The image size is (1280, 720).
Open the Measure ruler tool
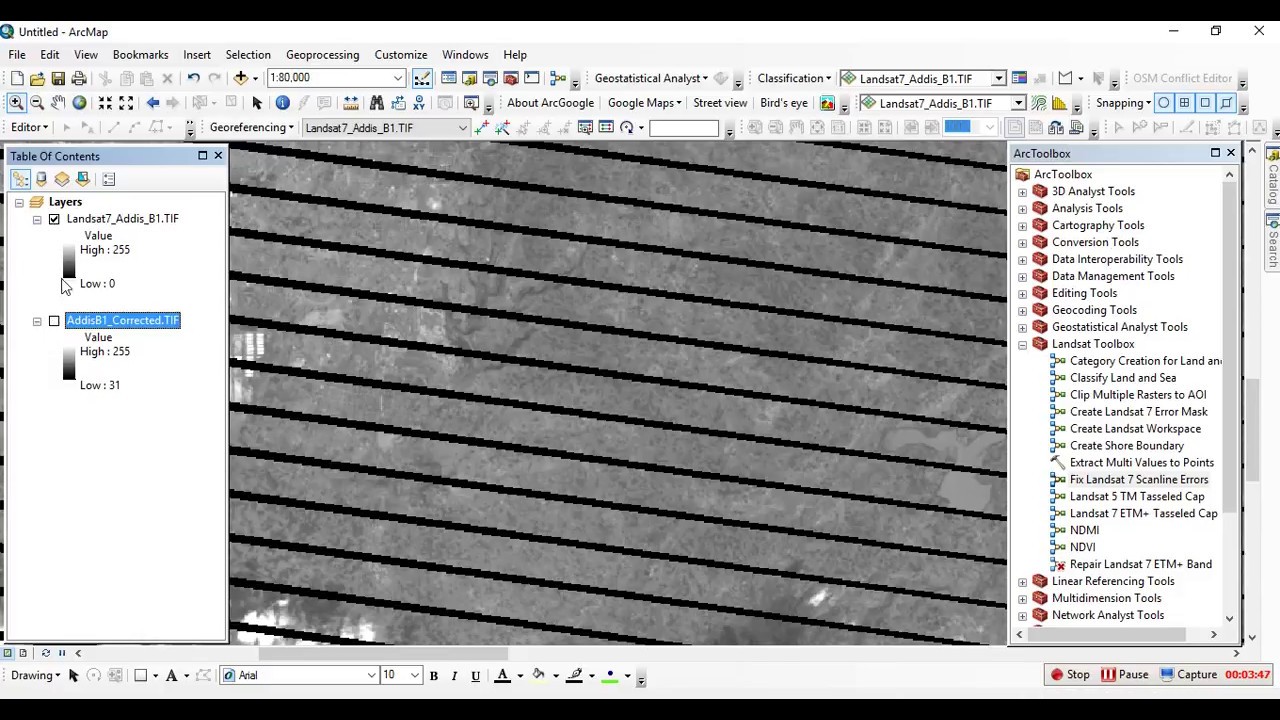pyautogui.click(x=351, y=103)
